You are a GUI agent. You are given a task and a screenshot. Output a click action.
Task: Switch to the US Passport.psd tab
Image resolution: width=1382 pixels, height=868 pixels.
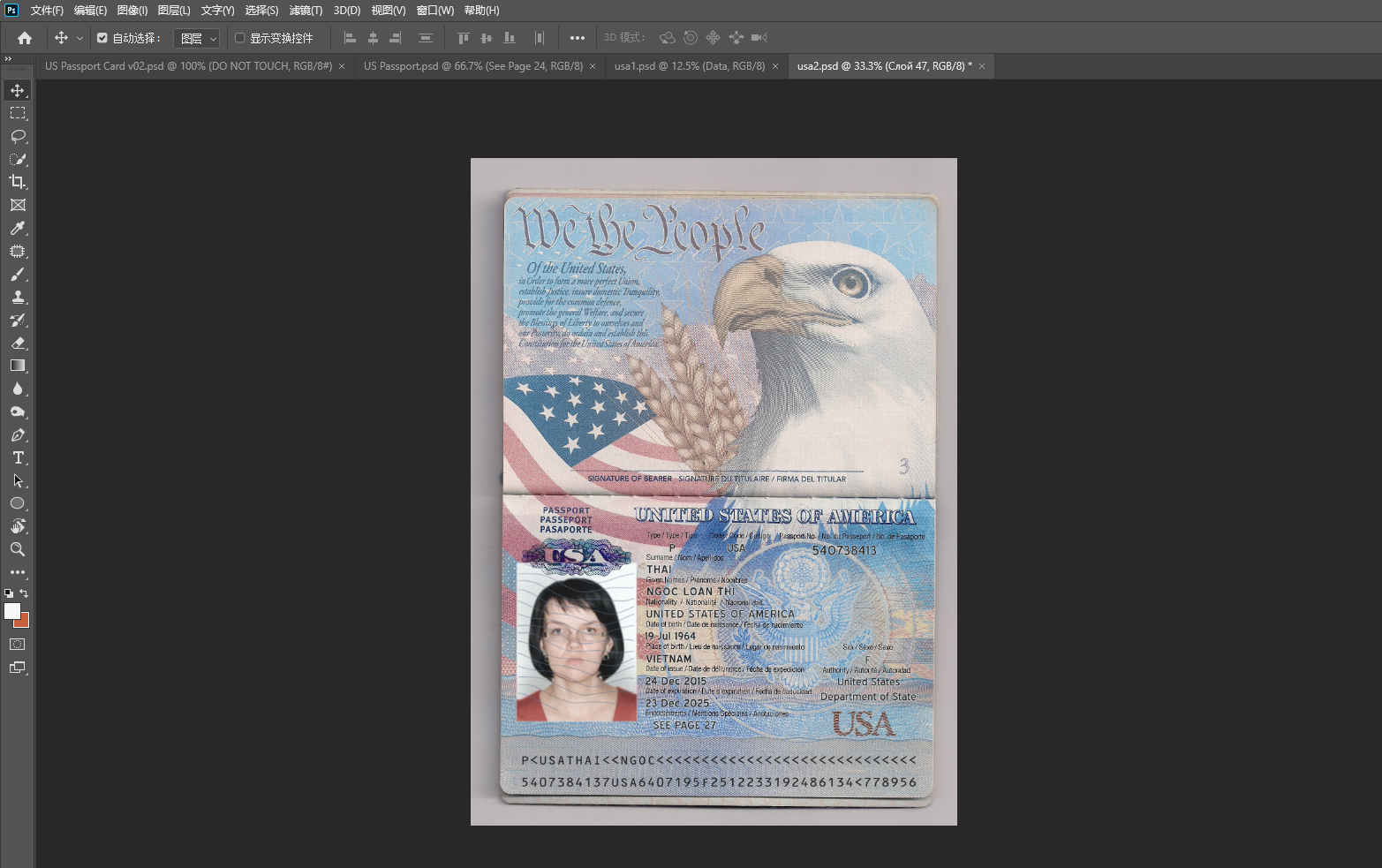click(x=473, y=66)
